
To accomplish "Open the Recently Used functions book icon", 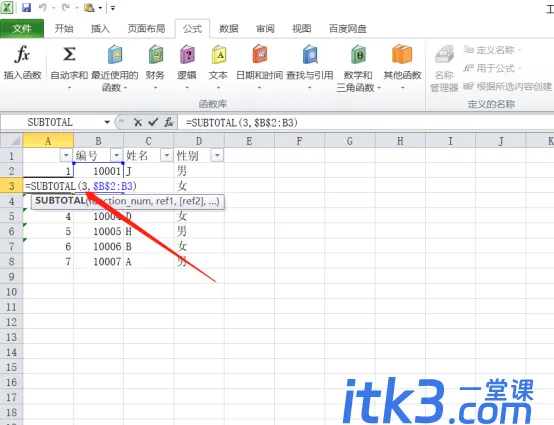I will [115, 54].
